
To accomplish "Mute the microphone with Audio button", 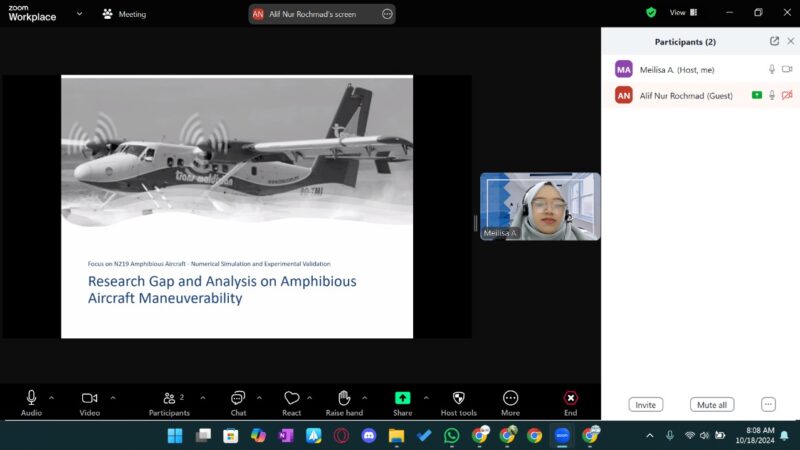I will pos(32,398).
